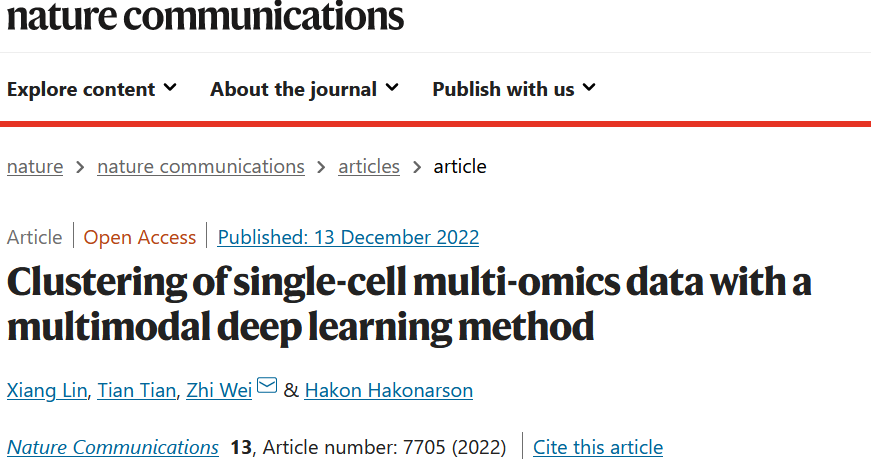This screenshot has width=871, height=461.
Task: Expand the Explore content menu
Action: point(91,89)
